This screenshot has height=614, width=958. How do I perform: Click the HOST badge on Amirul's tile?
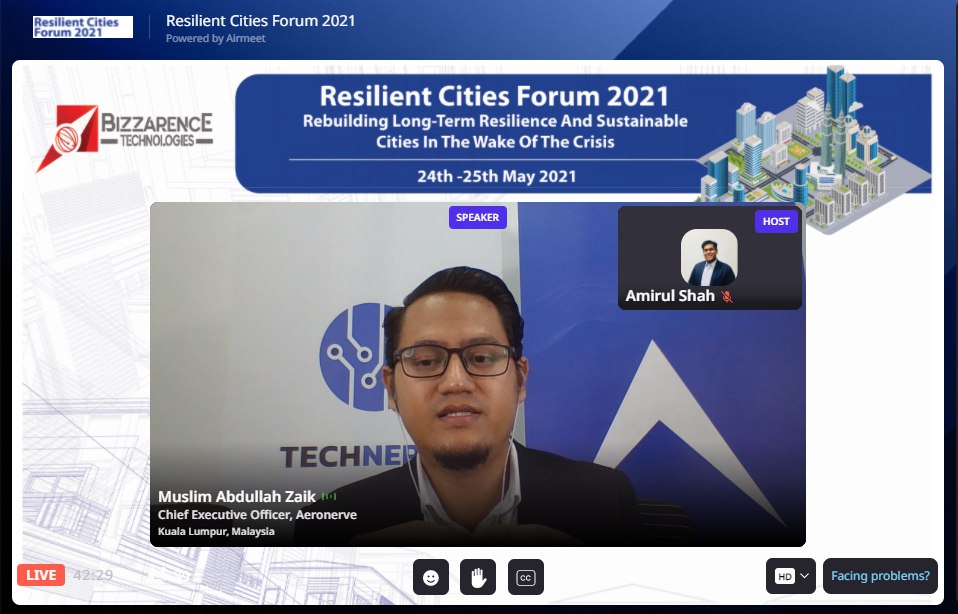point(776,222)
